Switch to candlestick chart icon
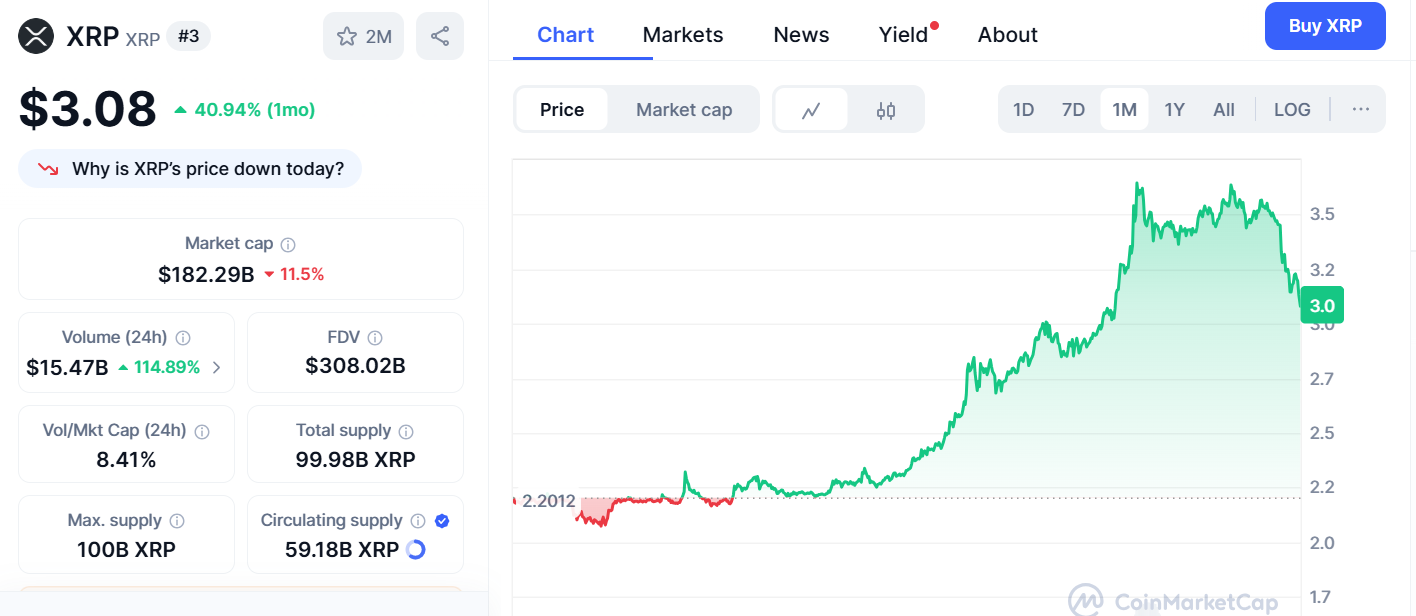Viewport: 1416px width, 616px height. pos(886,110)
